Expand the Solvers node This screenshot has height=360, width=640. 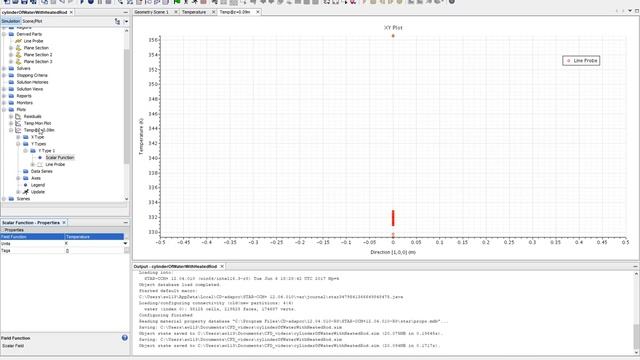(4, 68)
